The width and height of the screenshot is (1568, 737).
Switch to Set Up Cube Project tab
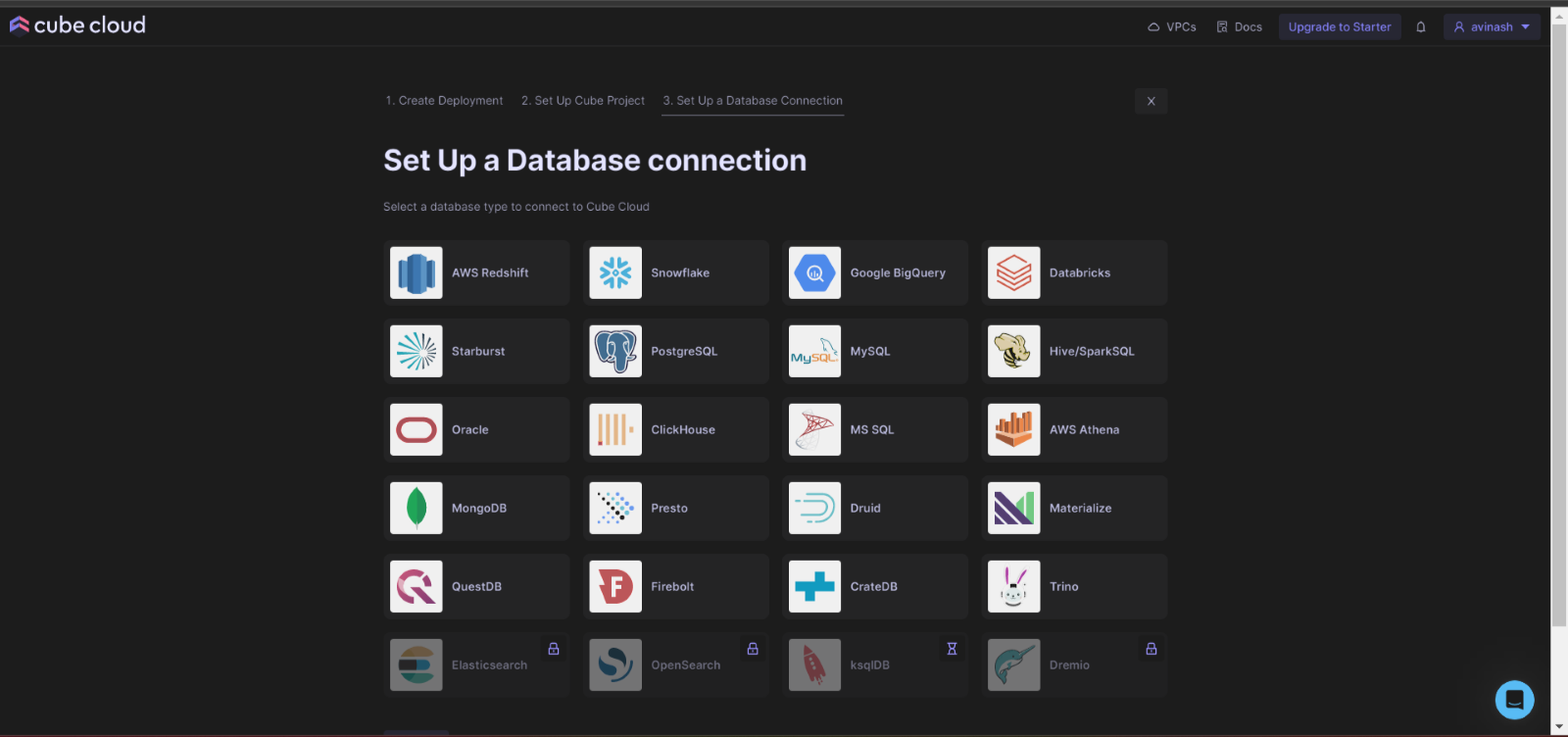point(583,101)
